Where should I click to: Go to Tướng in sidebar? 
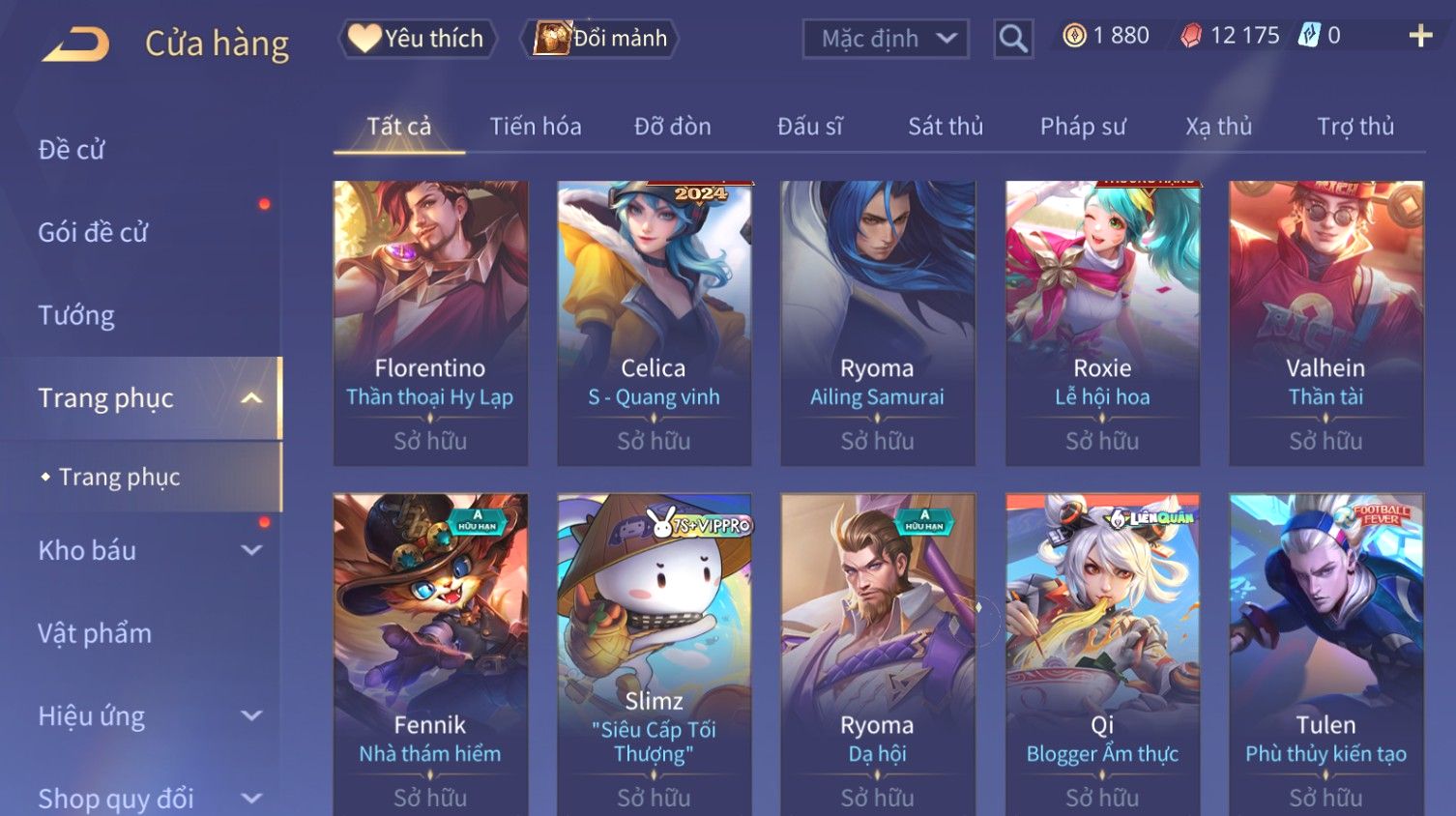pyautogui.click(x=76, y=315)
